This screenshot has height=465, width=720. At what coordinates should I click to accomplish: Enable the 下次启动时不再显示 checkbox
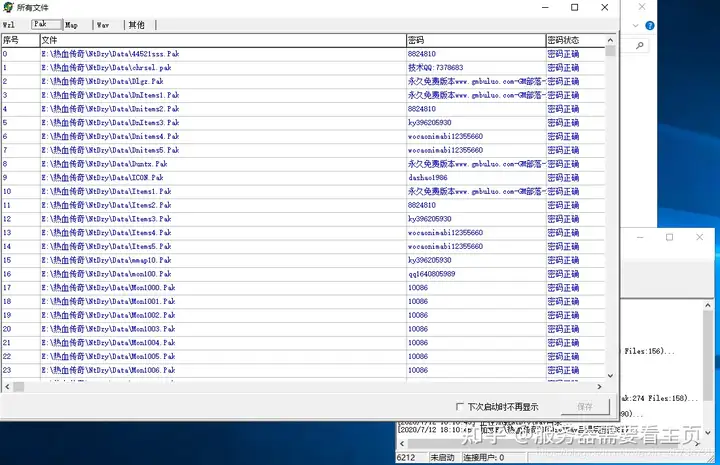pyautogui.click(x=460, y=406)
